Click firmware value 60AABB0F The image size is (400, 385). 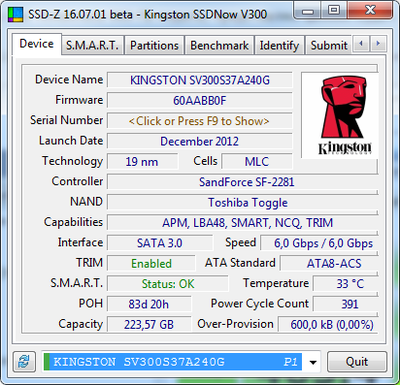tap(199, 101)
